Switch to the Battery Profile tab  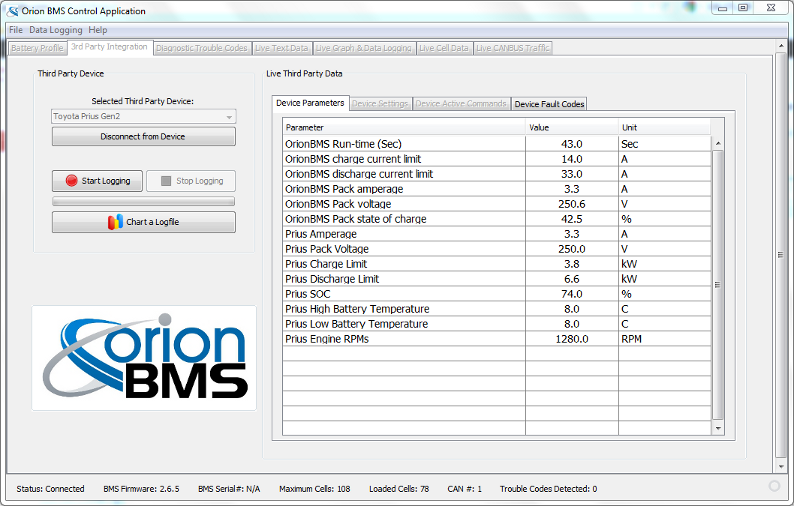tap(37, 48)
